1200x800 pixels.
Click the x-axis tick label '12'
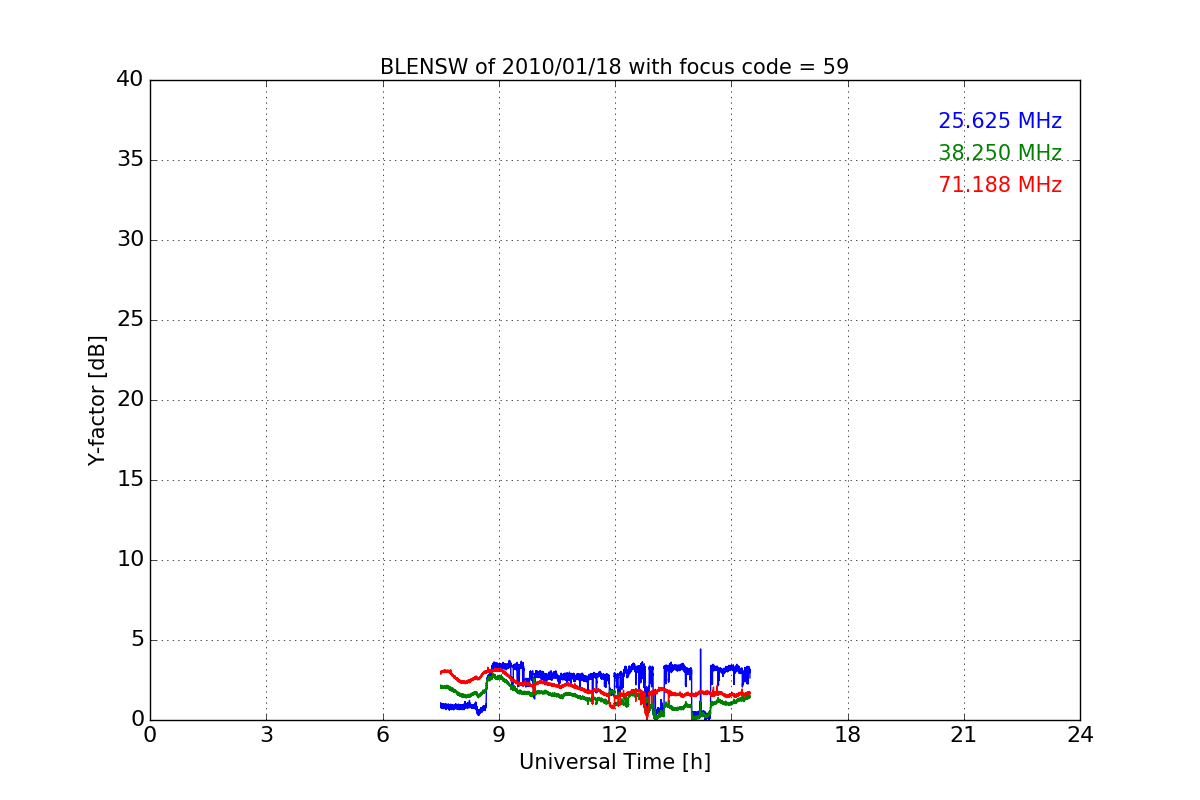click(x=615, y=734)
